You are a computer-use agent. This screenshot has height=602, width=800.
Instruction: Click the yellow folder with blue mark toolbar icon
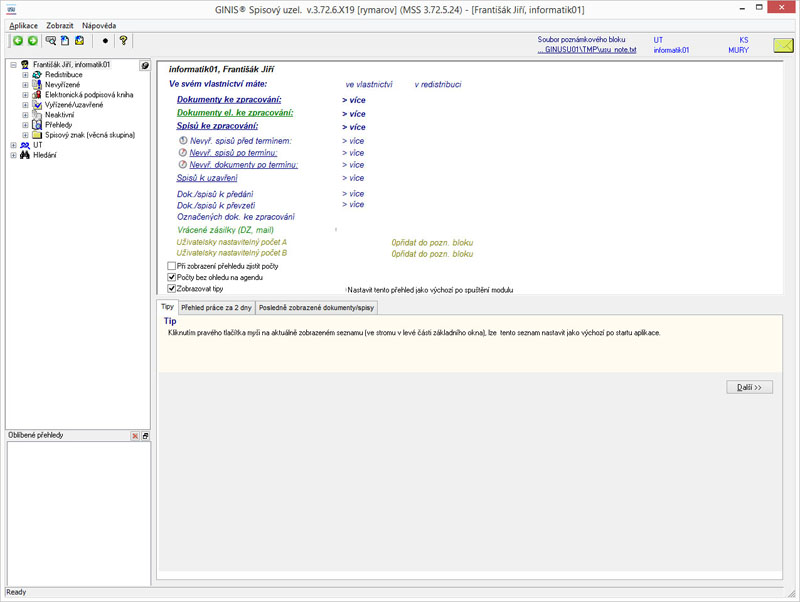tap(80, 41)
